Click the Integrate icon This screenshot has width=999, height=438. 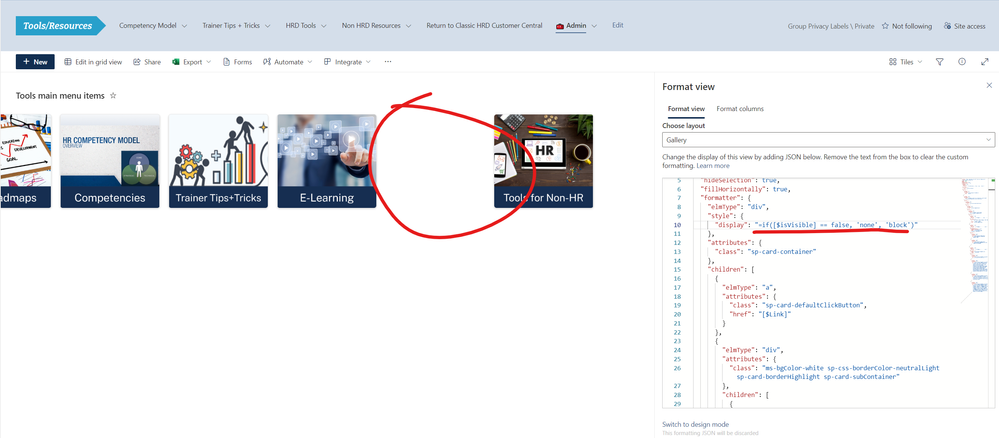pyautogui.click(x=327, y=62)
